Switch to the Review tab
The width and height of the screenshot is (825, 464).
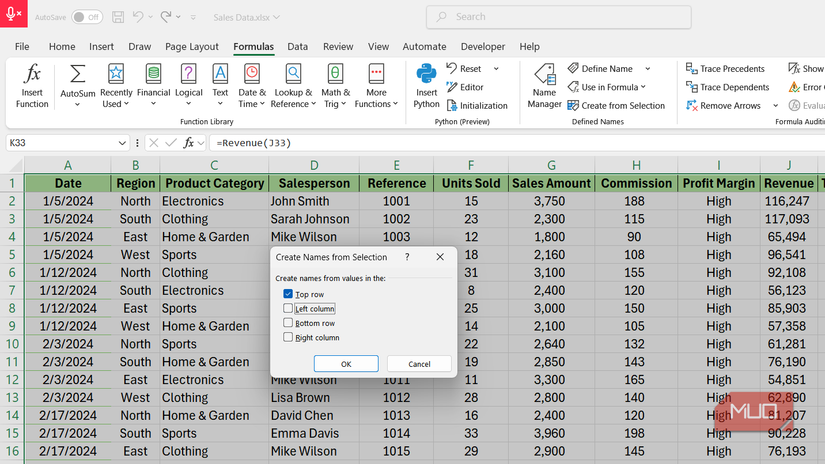338,46
